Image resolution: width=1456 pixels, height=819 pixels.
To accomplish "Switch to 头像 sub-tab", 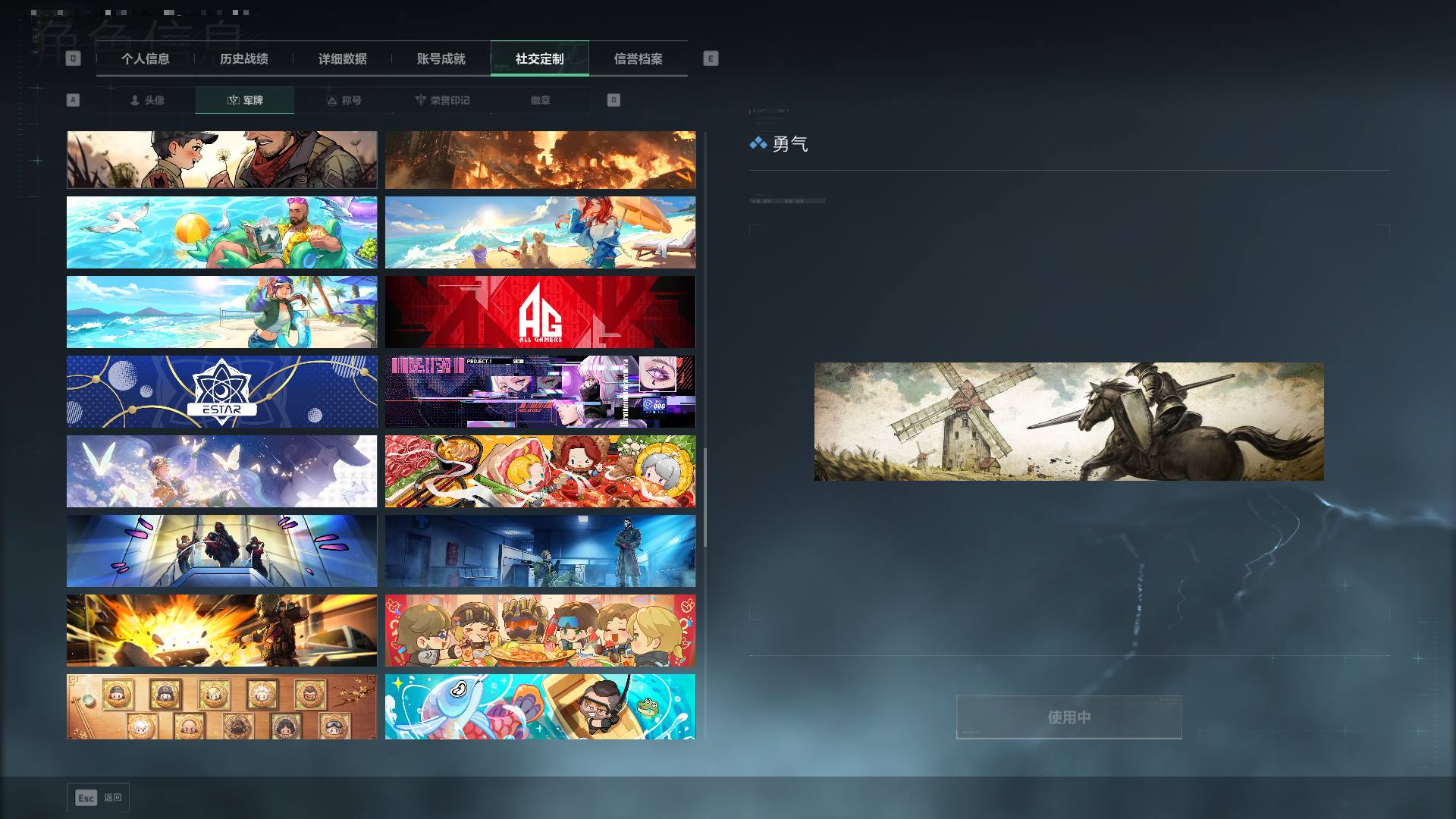I will tap(146, 100).
